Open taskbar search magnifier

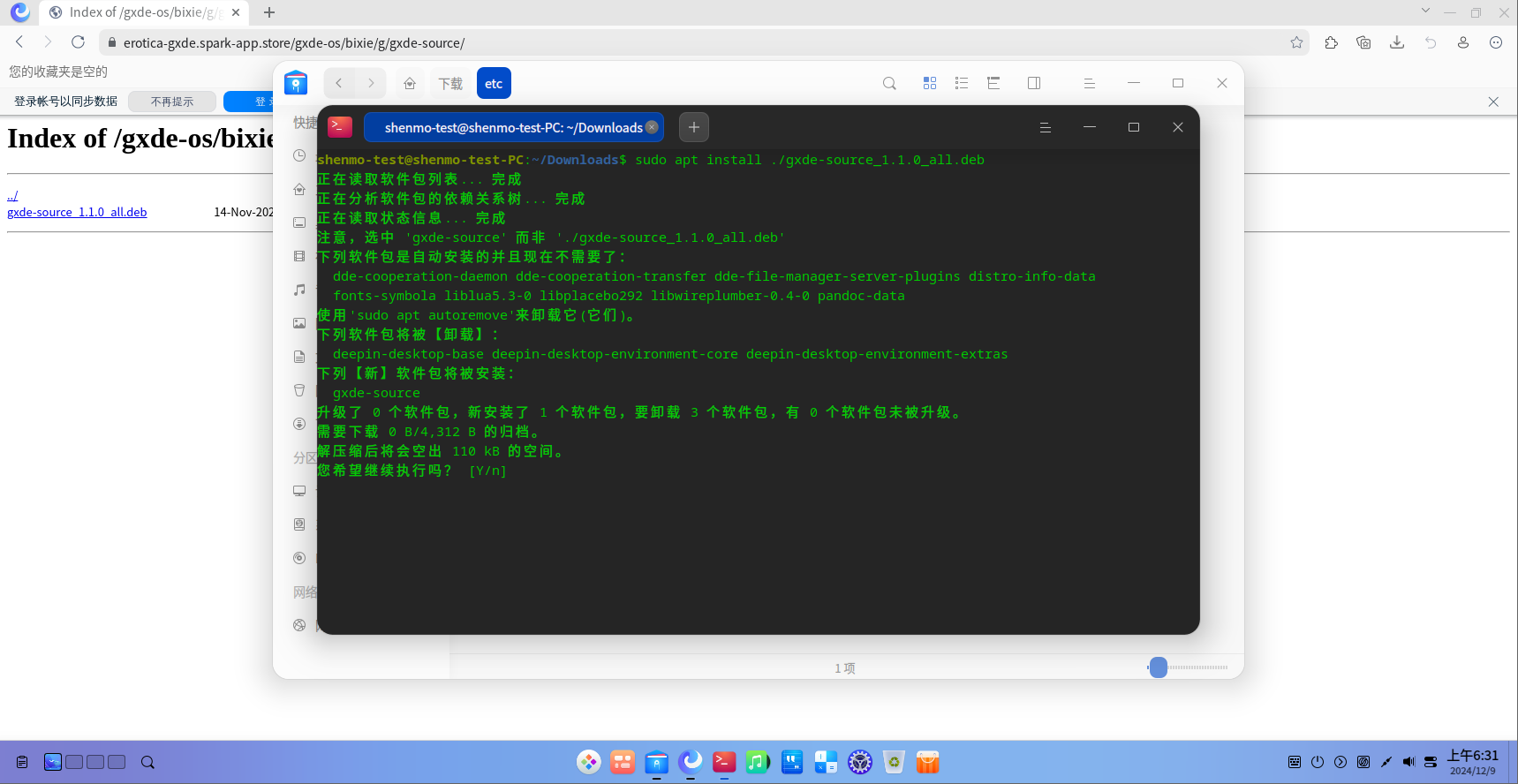point(147,762)
